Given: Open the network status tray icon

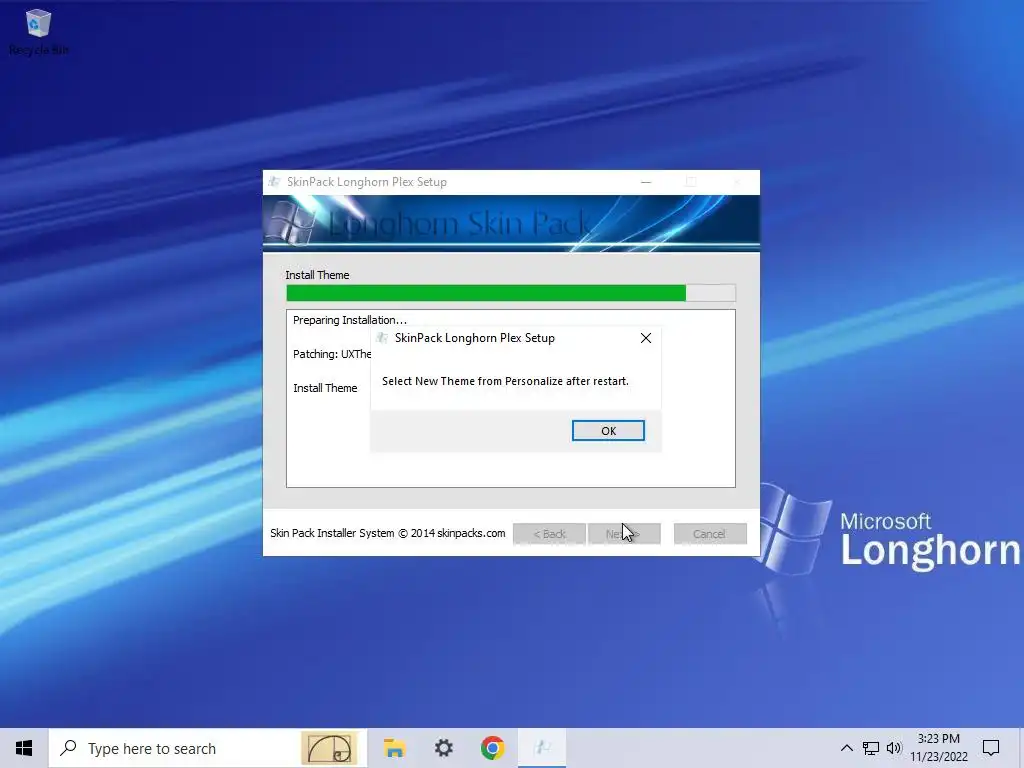Looking at the screenshot, I should click(x=871, y=748).
